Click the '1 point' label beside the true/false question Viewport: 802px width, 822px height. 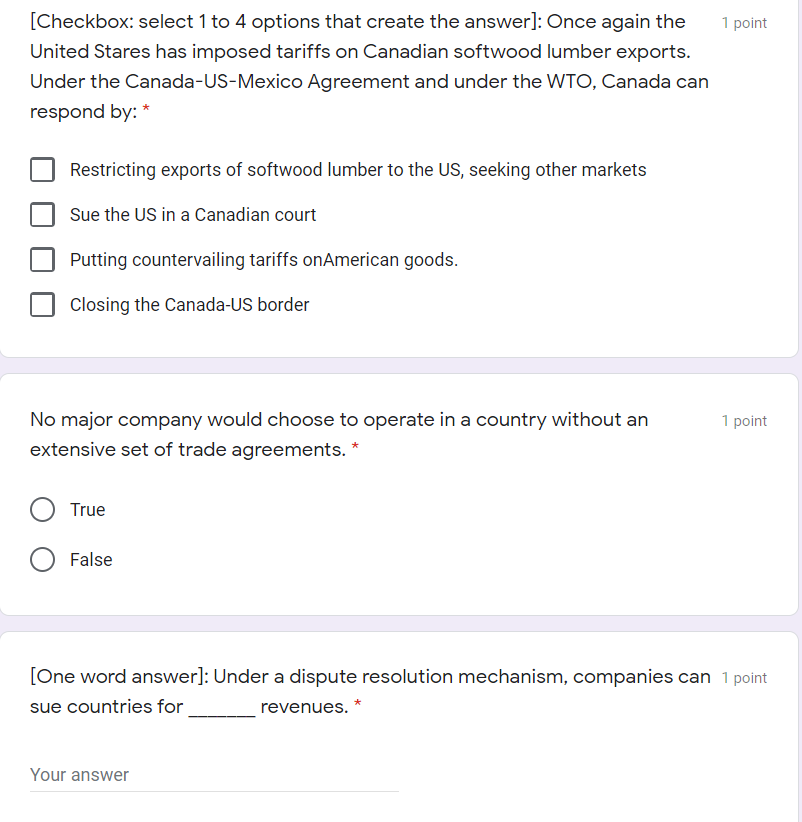pos(743,420)
